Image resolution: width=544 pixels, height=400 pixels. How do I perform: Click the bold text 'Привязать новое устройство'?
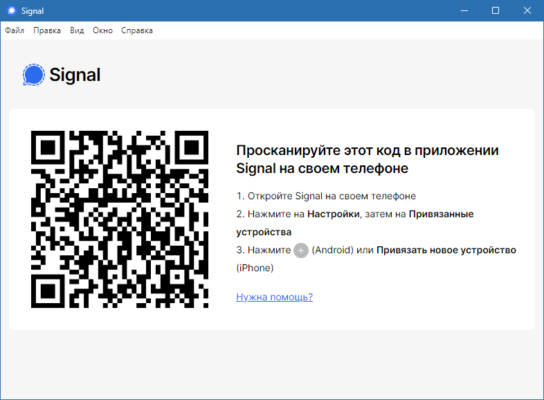(446, 250)
